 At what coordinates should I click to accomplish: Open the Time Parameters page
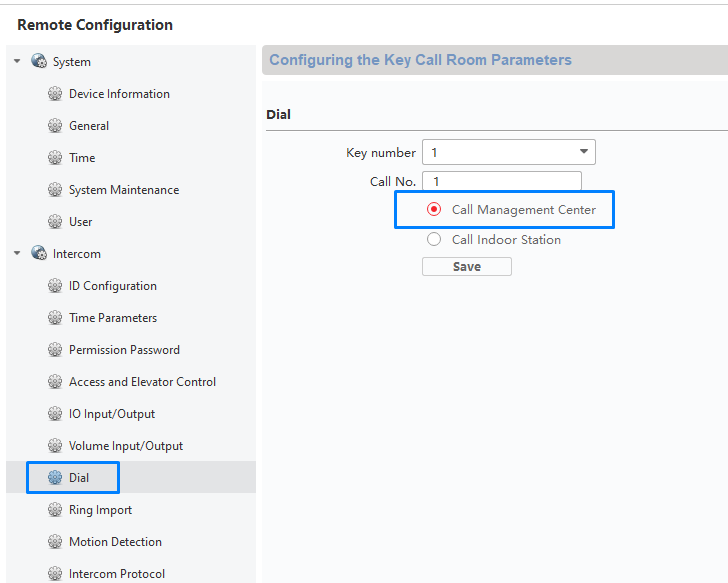point(113,318)
